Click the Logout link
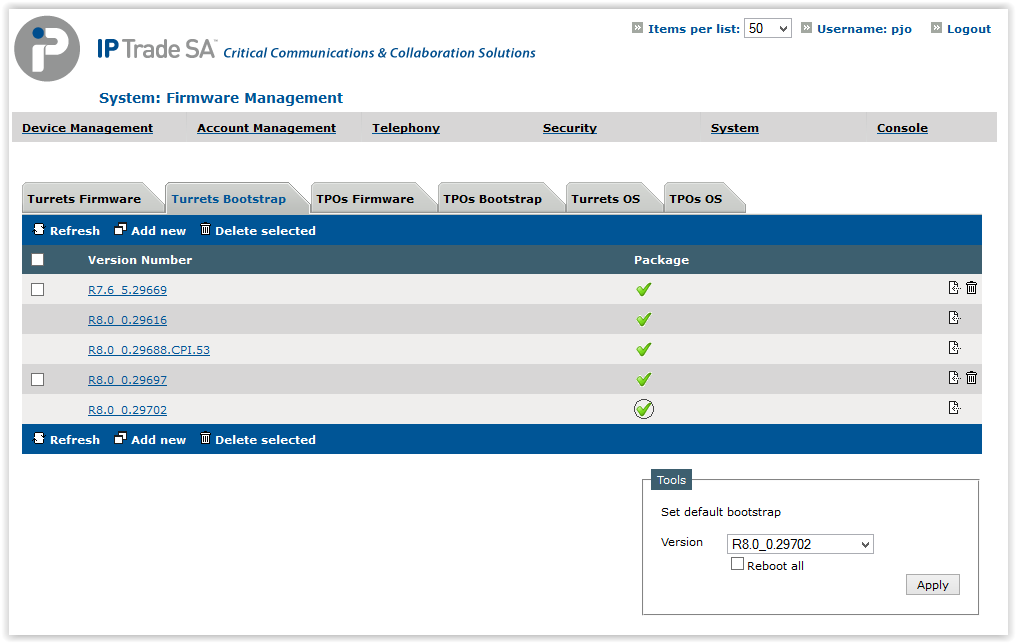This screenshot has height=643, width=1016. coord(969,29)
